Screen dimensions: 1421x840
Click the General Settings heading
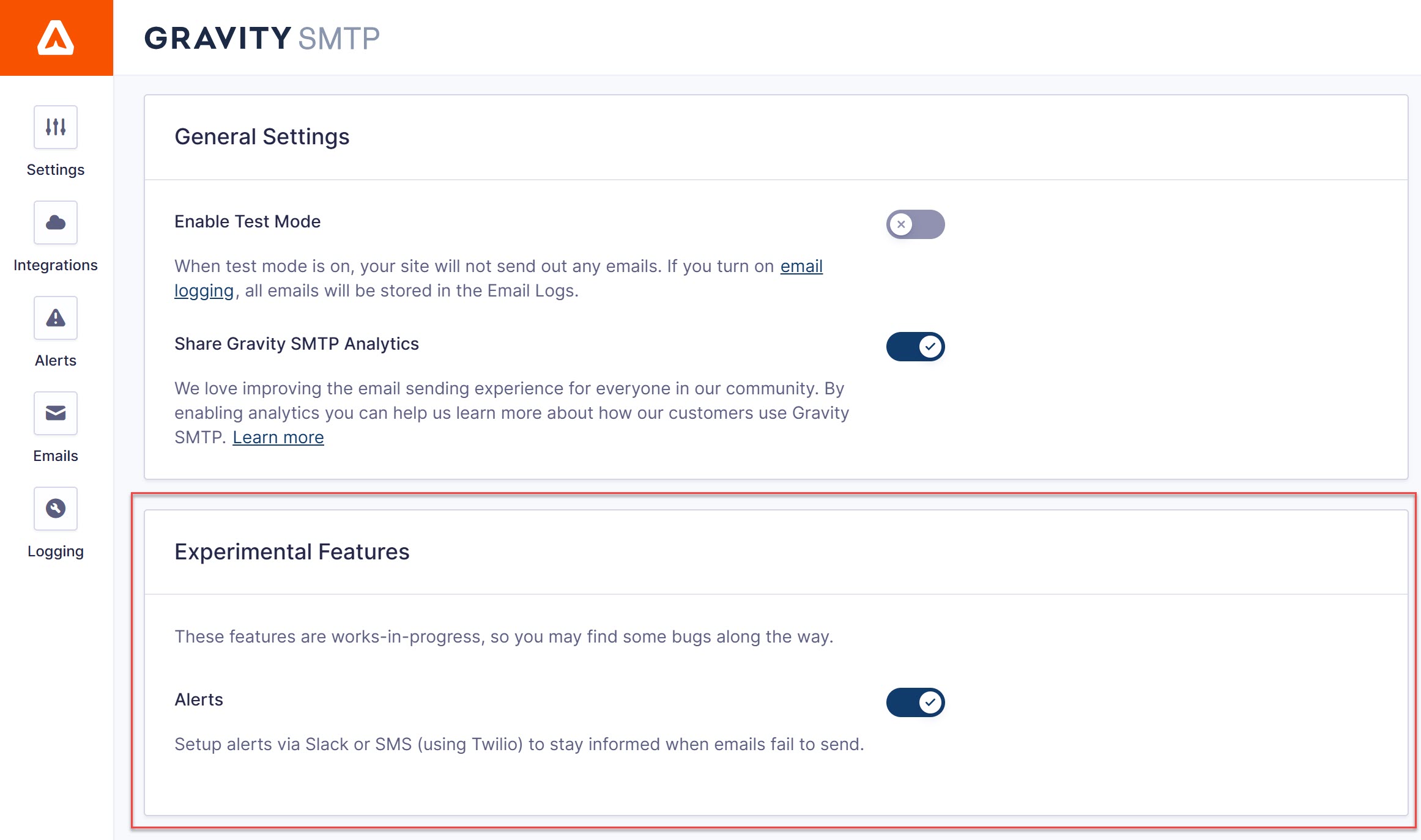pyautogui.click(x=262, y=137)
